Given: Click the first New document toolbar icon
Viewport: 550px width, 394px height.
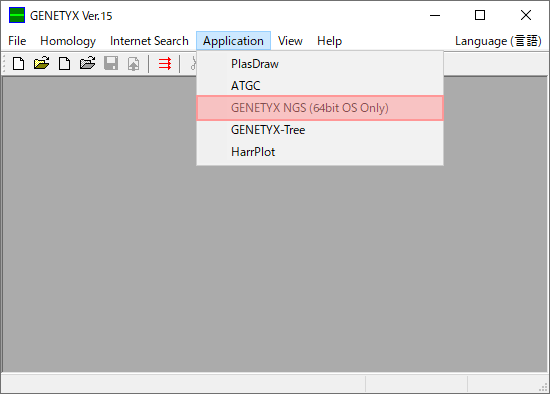Looking at the screenshot, I should click(19, 64).
